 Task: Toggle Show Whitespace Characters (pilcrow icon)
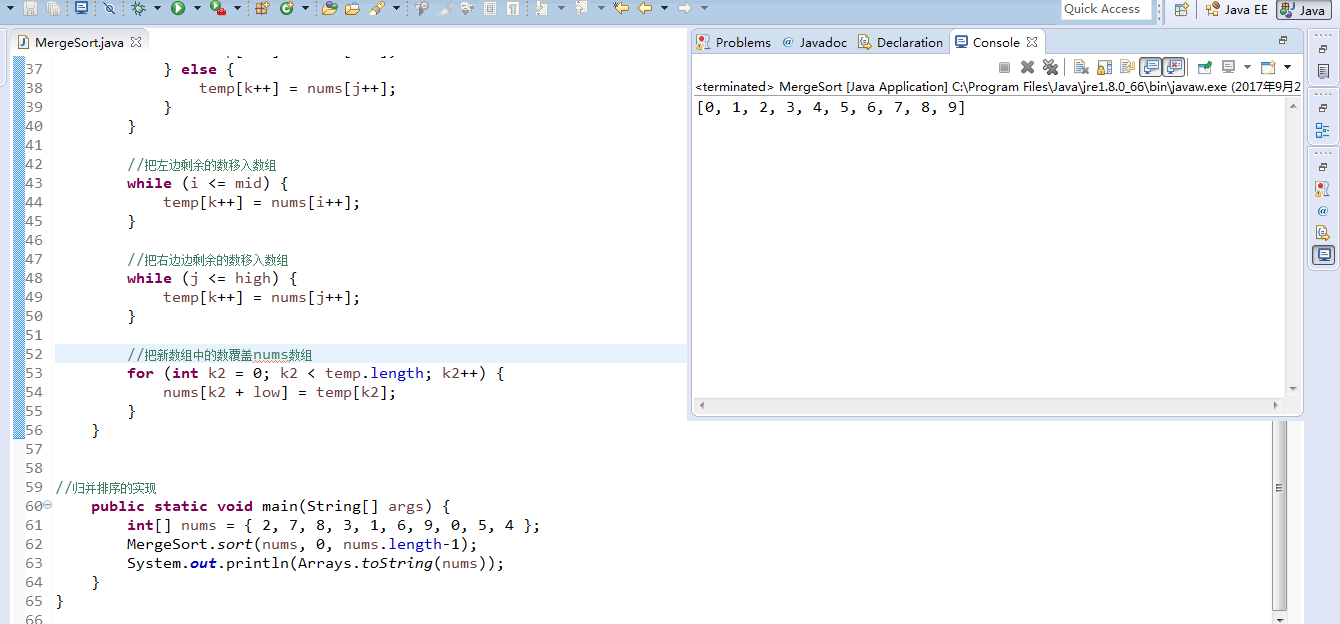click(513, 8)
